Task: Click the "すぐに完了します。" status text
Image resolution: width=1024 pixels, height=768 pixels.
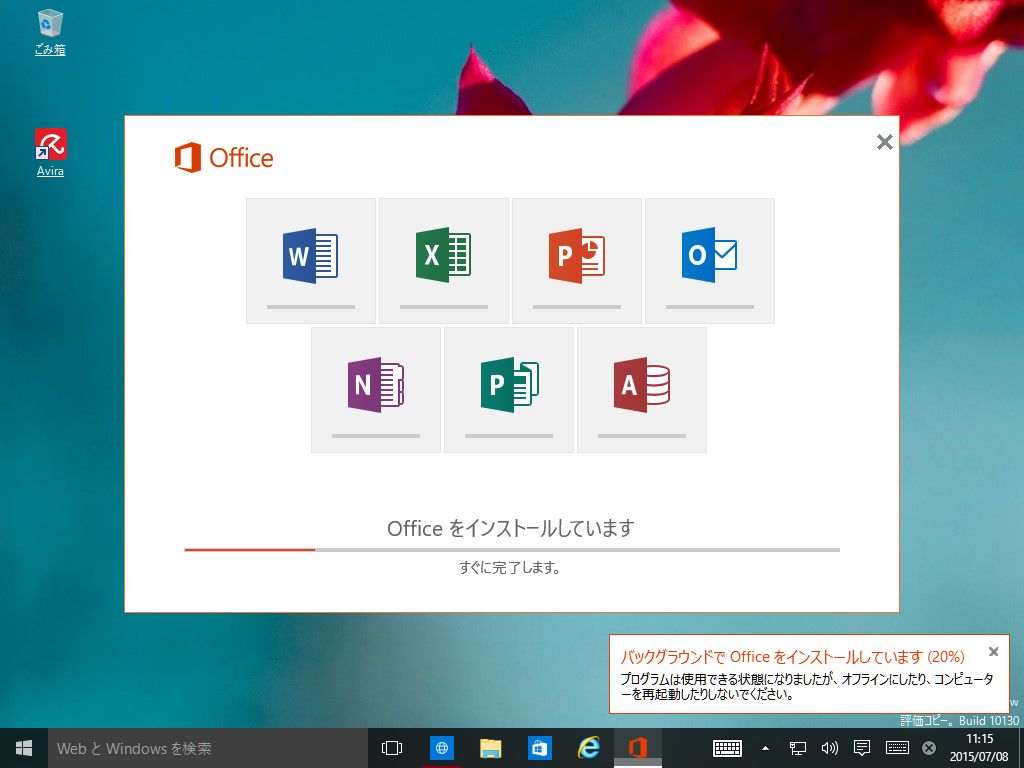Action: [510, 568]
